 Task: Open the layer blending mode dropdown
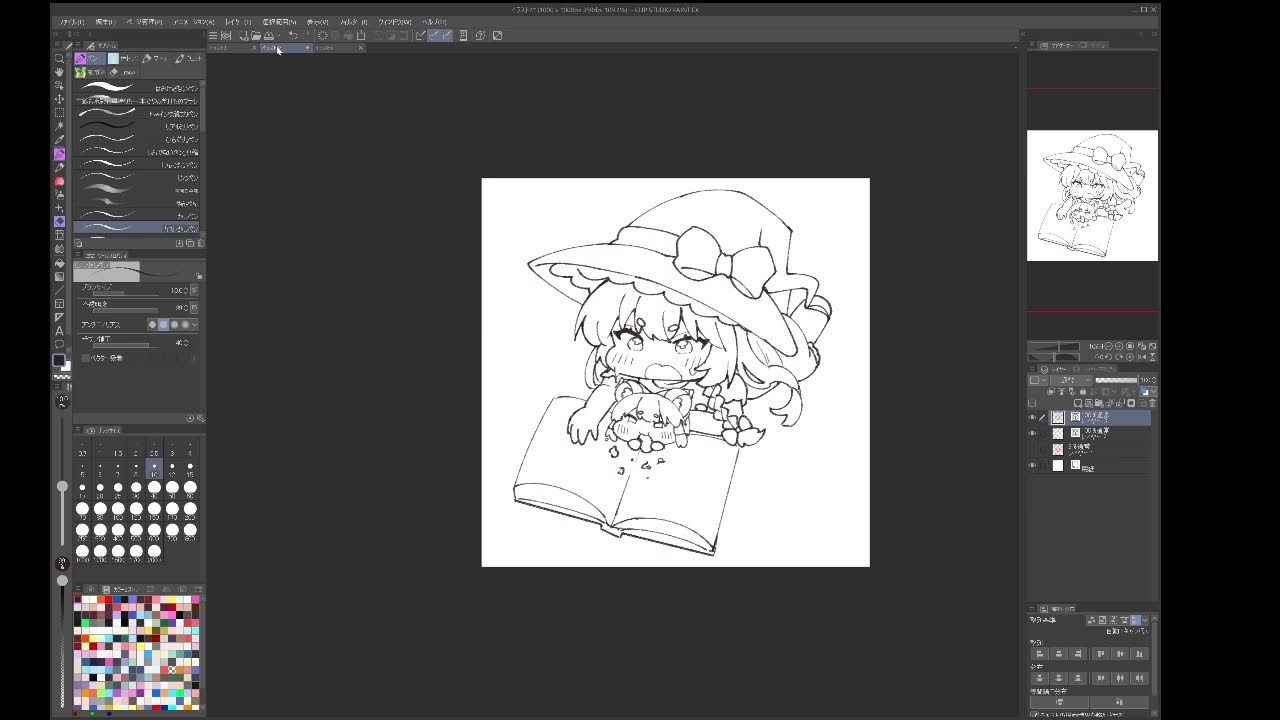point(1069,380)
